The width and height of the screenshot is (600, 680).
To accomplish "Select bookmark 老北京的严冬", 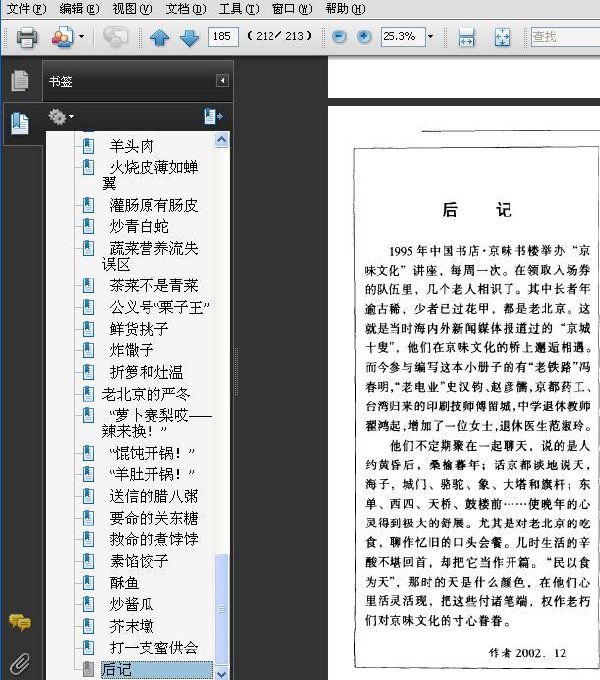I will click(146, 394).
